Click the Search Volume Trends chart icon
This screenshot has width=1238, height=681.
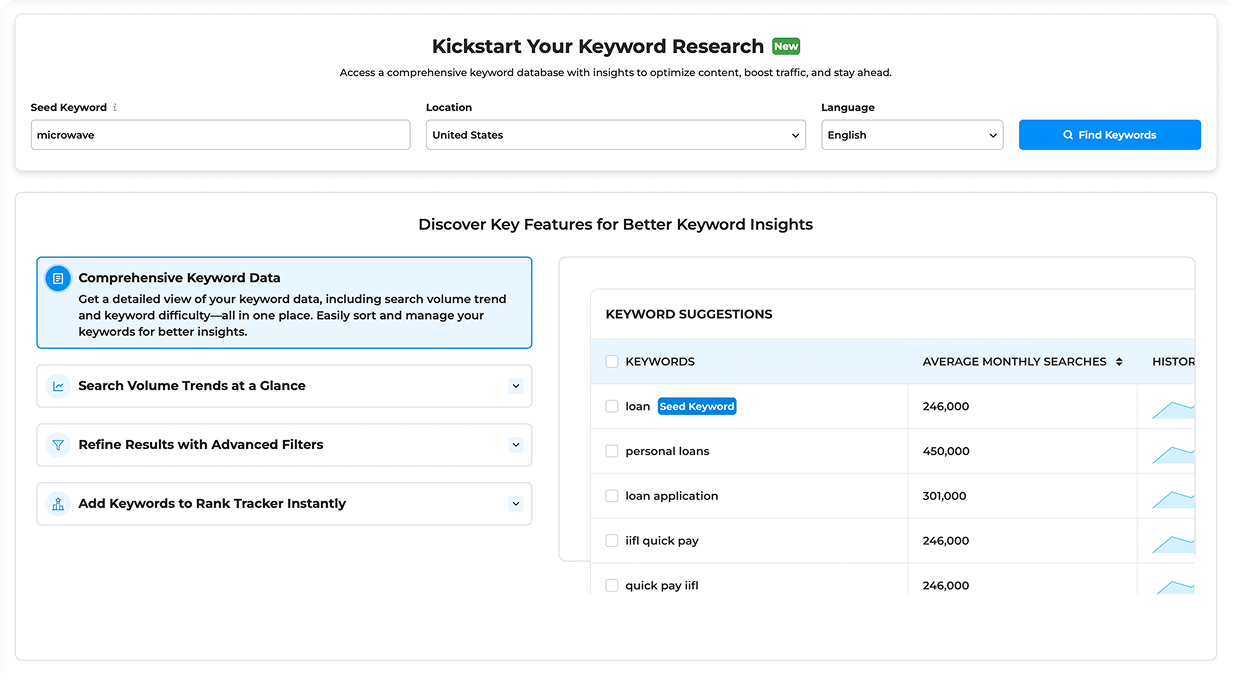tap(58, 386)
